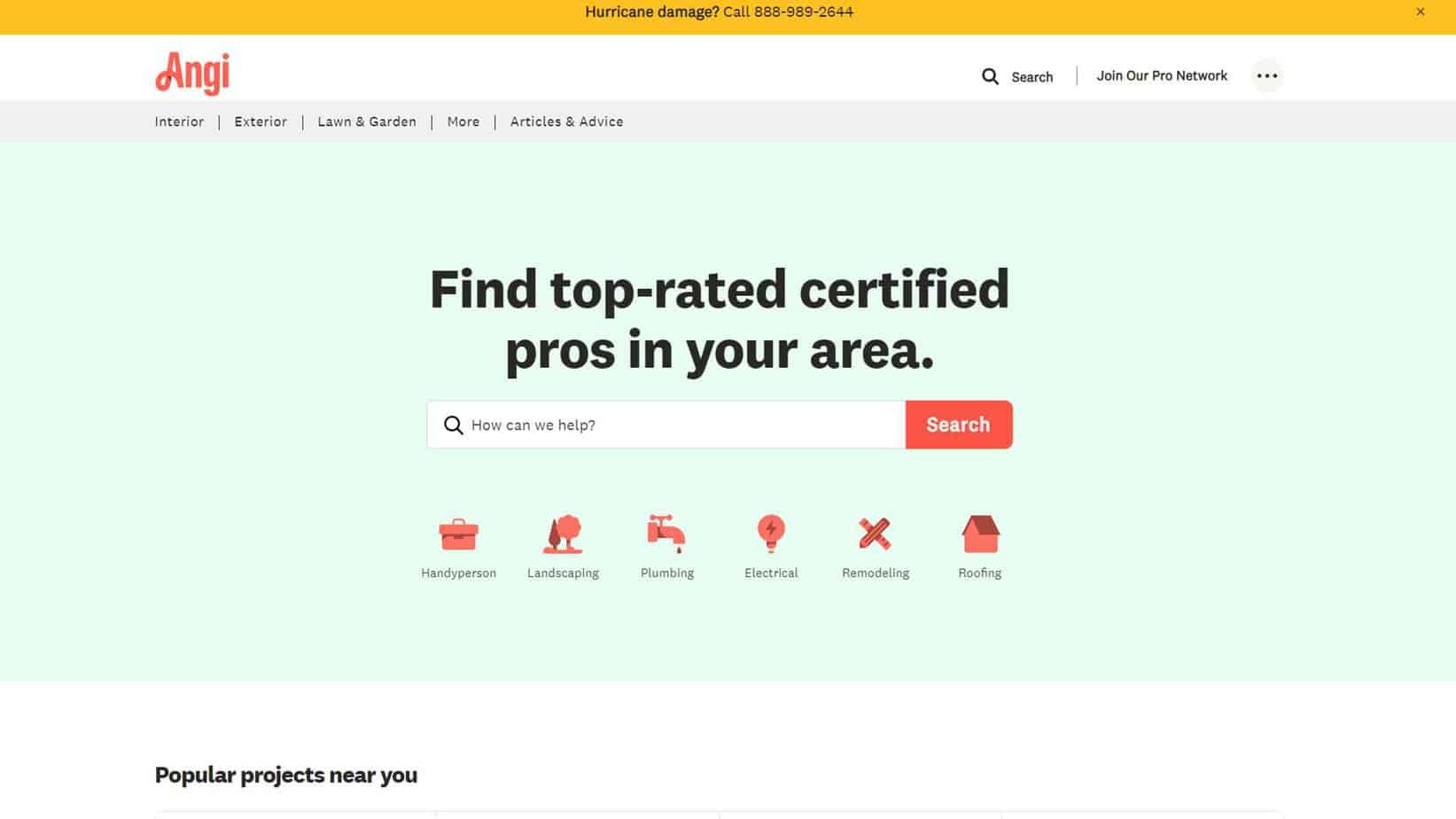Expand the Interior menu
This screenshot has height=819, width=1456.
(x=179, y=122)
